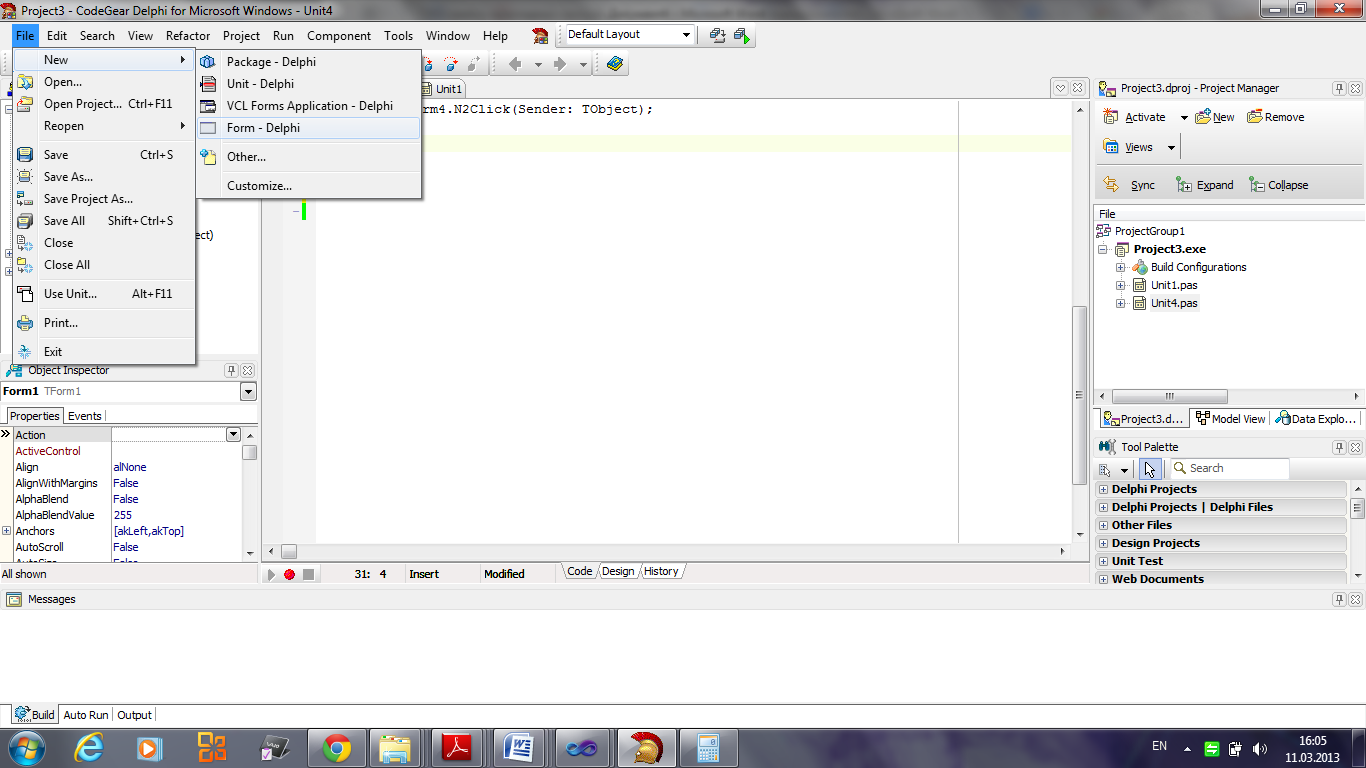
Task: Click Views in Project Manager
Action: 1129,147
